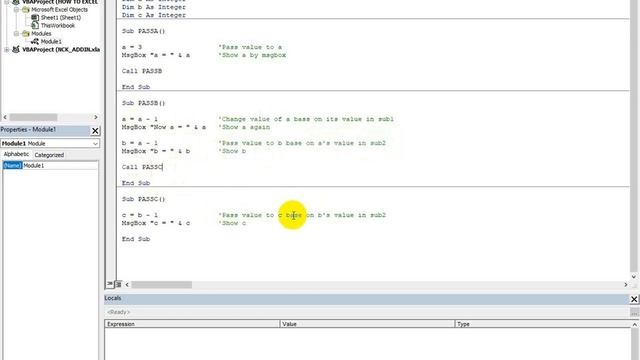Select the Sheet1 (Sheet1) tree item label
640x360 pixels.
(x=61, y=18)
